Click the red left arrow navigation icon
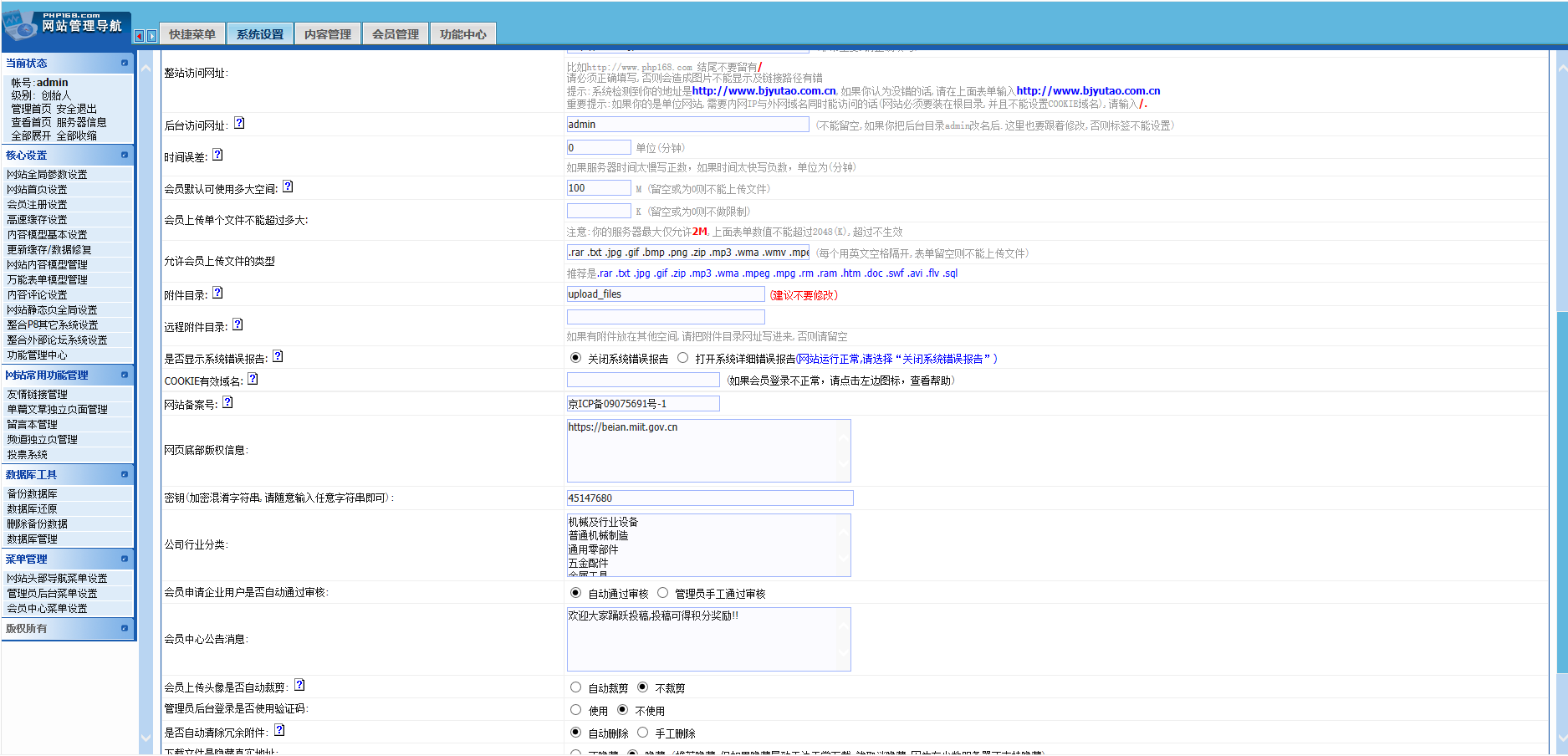 (139, 36)
